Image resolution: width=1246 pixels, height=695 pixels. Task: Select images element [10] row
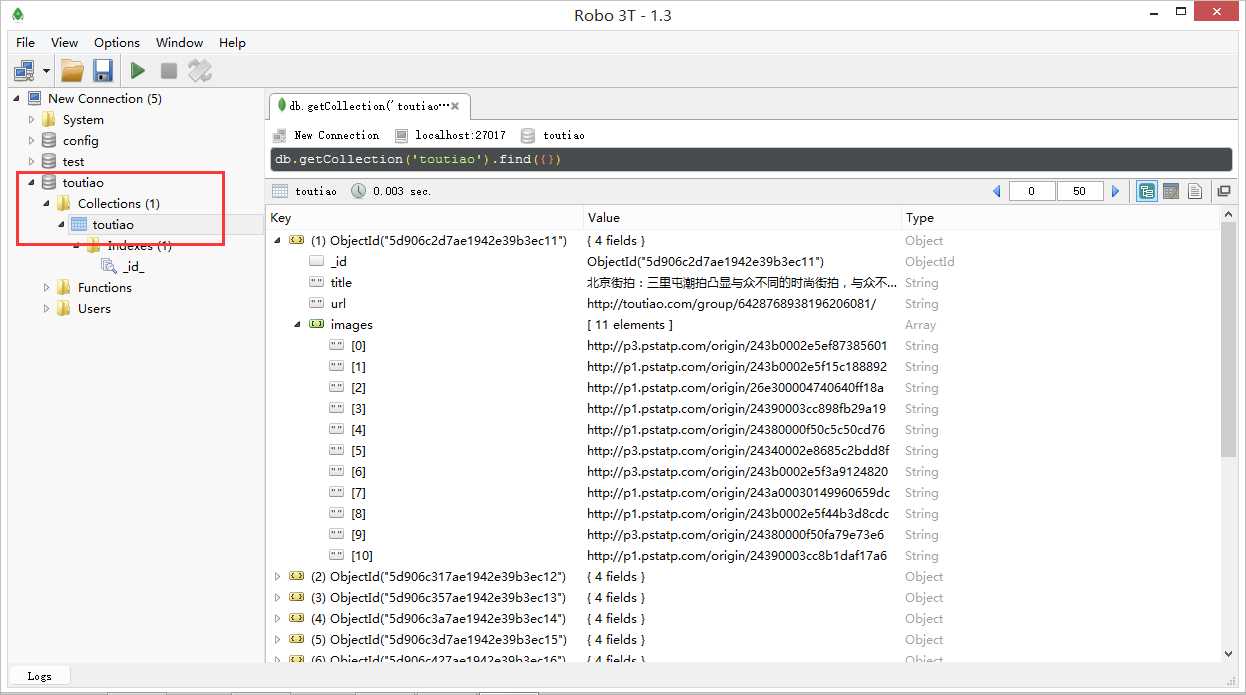[744, 555]
